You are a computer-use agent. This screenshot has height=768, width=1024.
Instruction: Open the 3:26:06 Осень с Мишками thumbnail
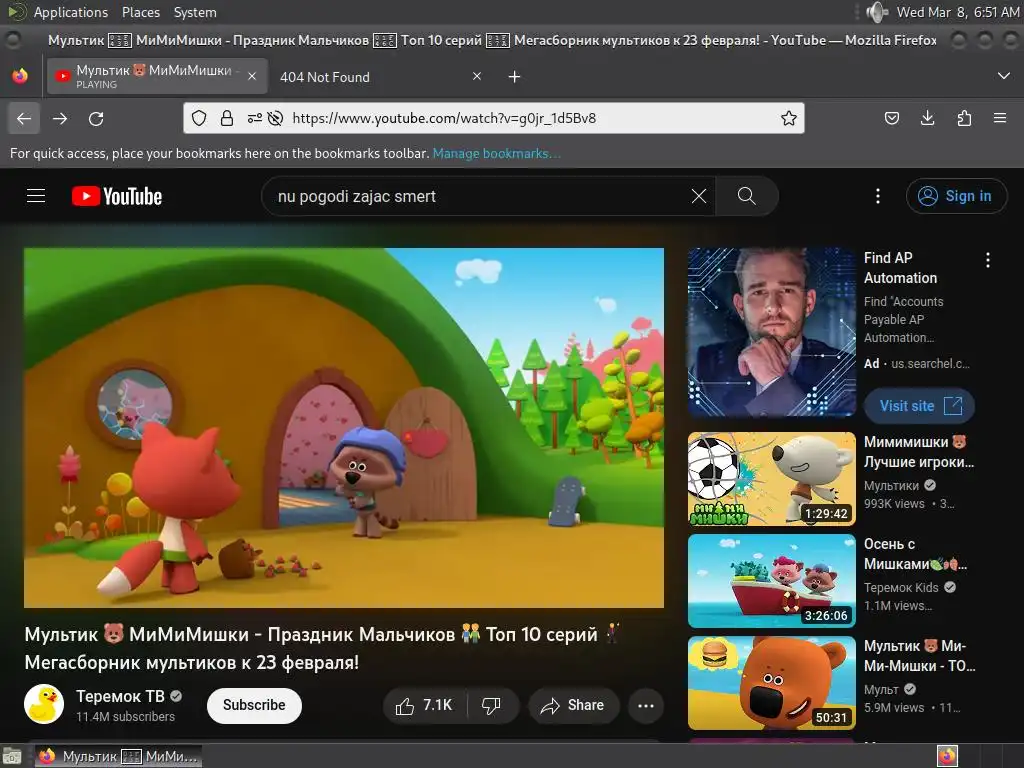[772, 581]
